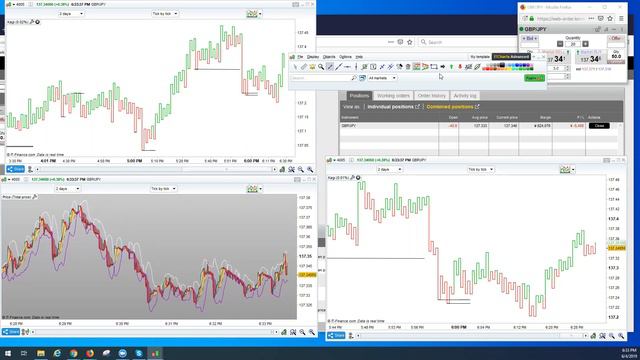Click Share button in bottom-right chart
Image resolution: width=640 pixels, height=360 pixels.
[336, 336]
